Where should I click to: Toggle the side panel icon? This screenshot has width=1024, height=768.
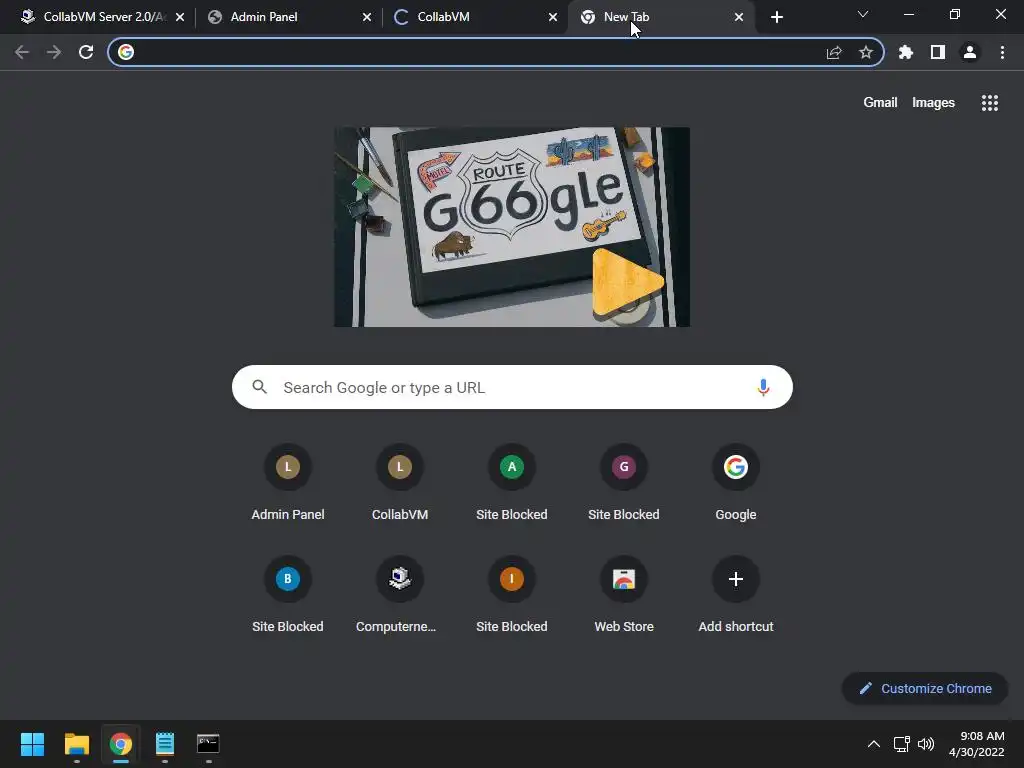(x=938, y=52)
